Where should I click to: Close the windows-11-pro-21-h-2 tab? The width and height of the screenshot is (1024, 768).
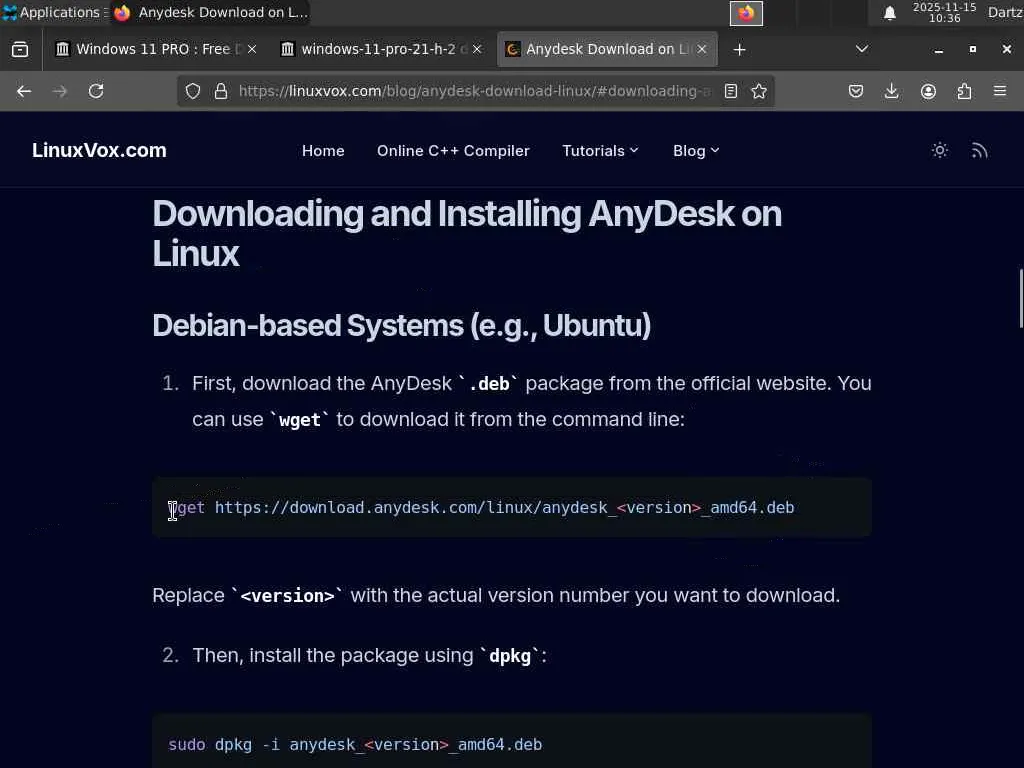(477, 50)
